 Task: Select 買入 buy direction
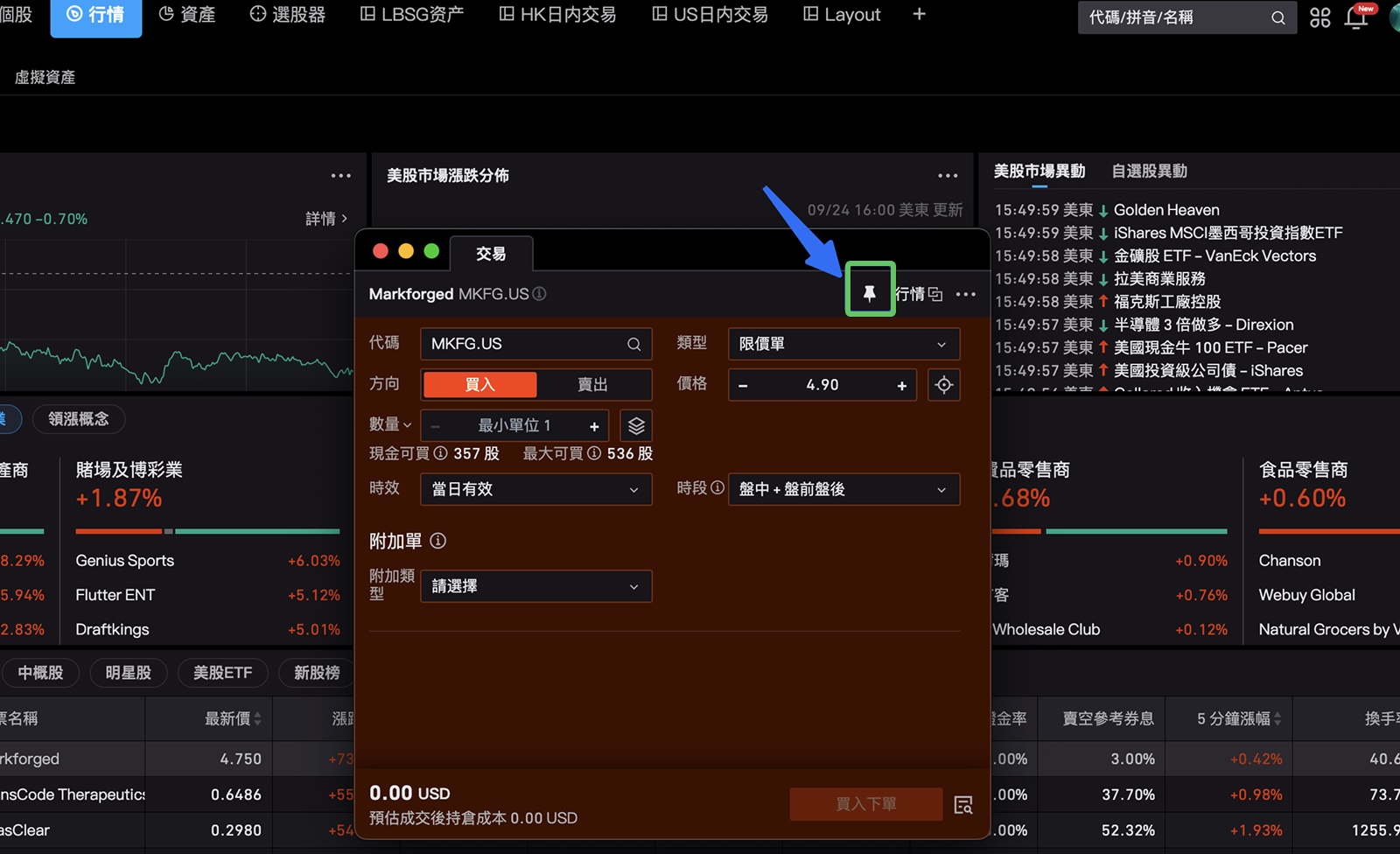(479, 385)
